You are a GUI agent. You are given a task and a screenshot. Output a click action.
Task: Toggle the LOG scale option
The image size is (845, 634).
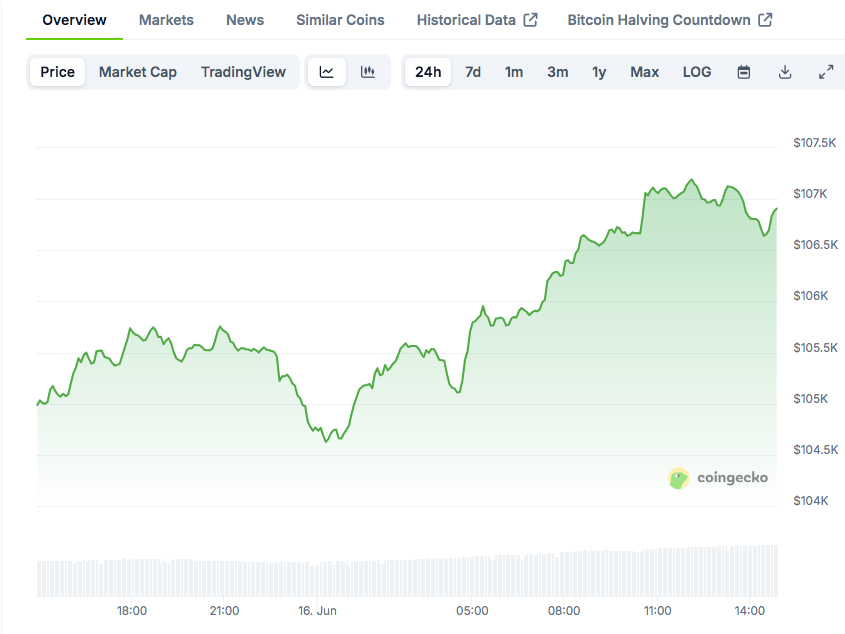(x=697, y=72)
